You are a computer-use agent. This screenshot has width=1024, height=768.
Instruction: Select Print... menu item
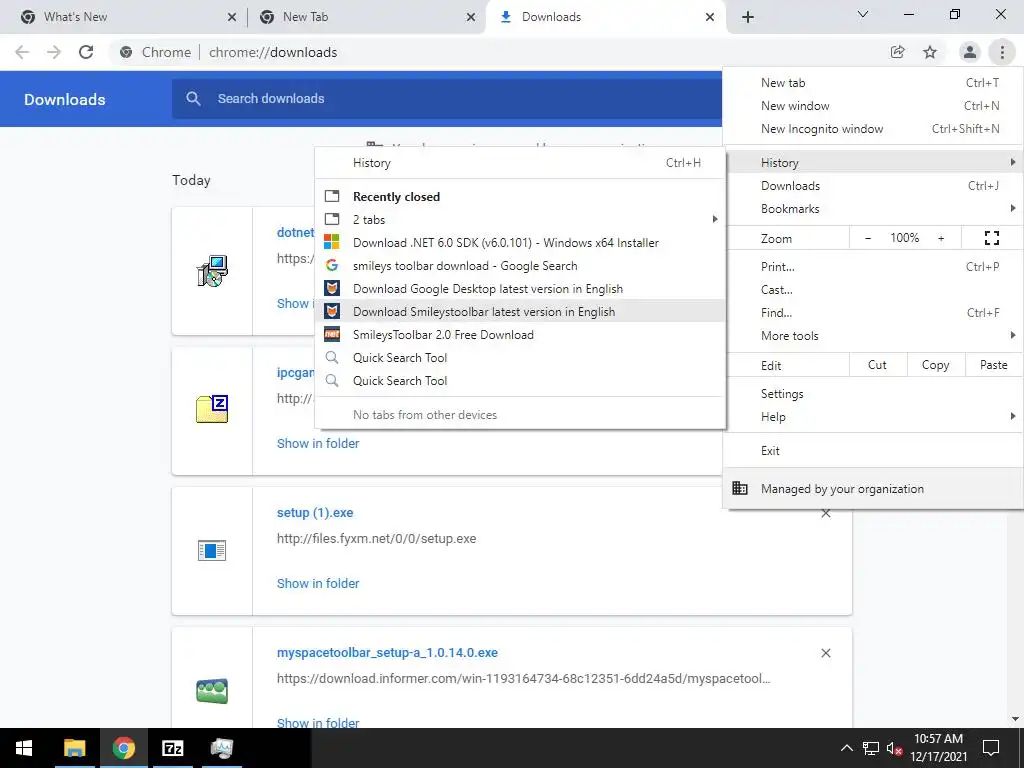click(872, 266)
